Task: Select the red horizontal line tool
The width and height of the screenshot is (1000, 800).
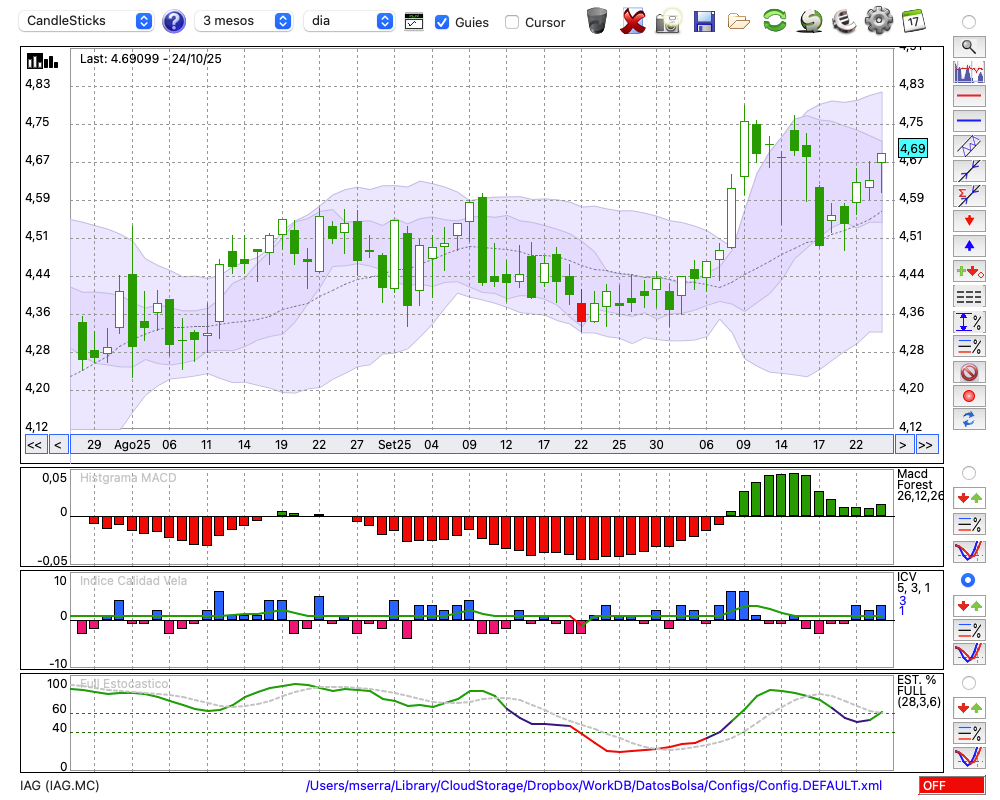Action: coord(968,97)
